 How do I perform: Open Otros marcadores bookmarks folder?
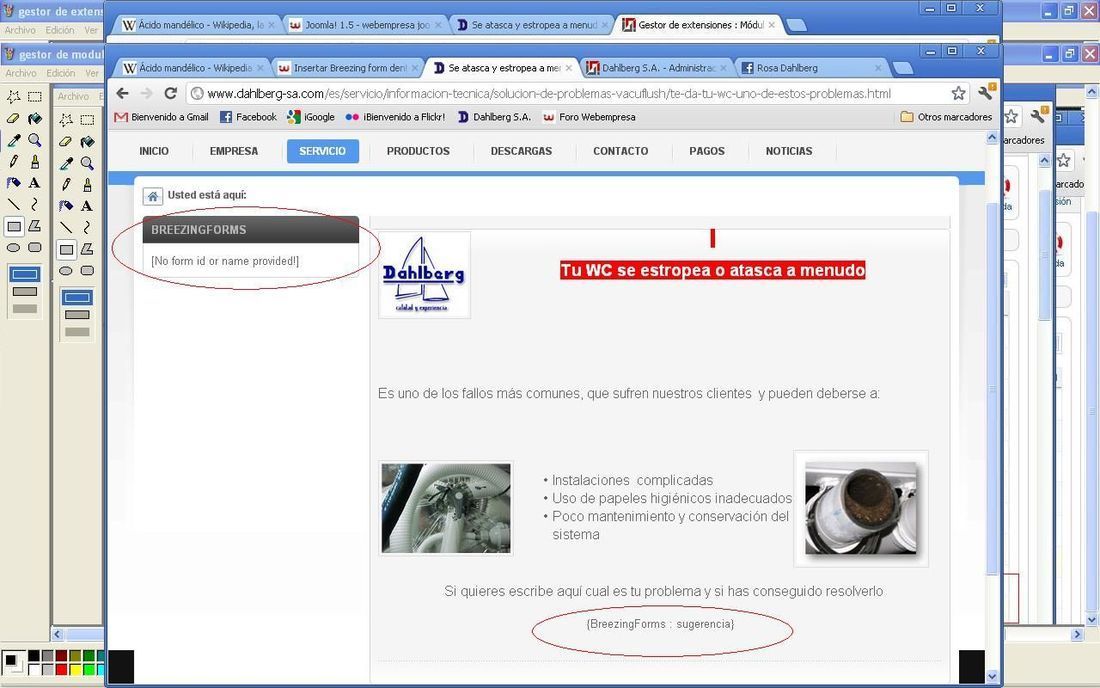pyautogui.click(x=946, y=116)
